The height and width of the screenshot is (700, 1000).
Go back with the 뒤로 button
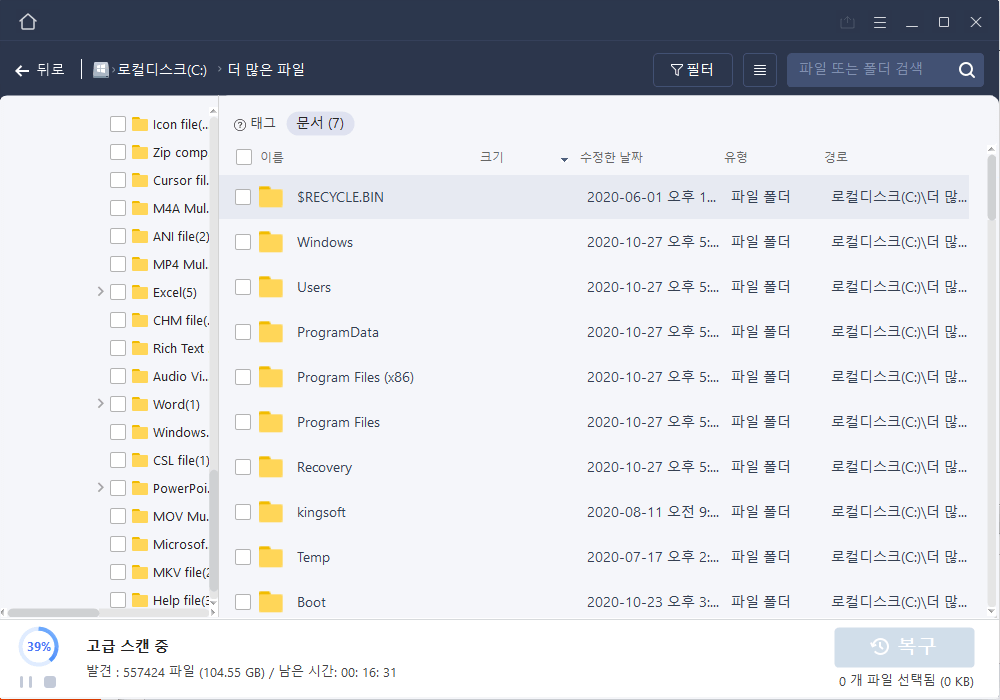coord(40,70)
